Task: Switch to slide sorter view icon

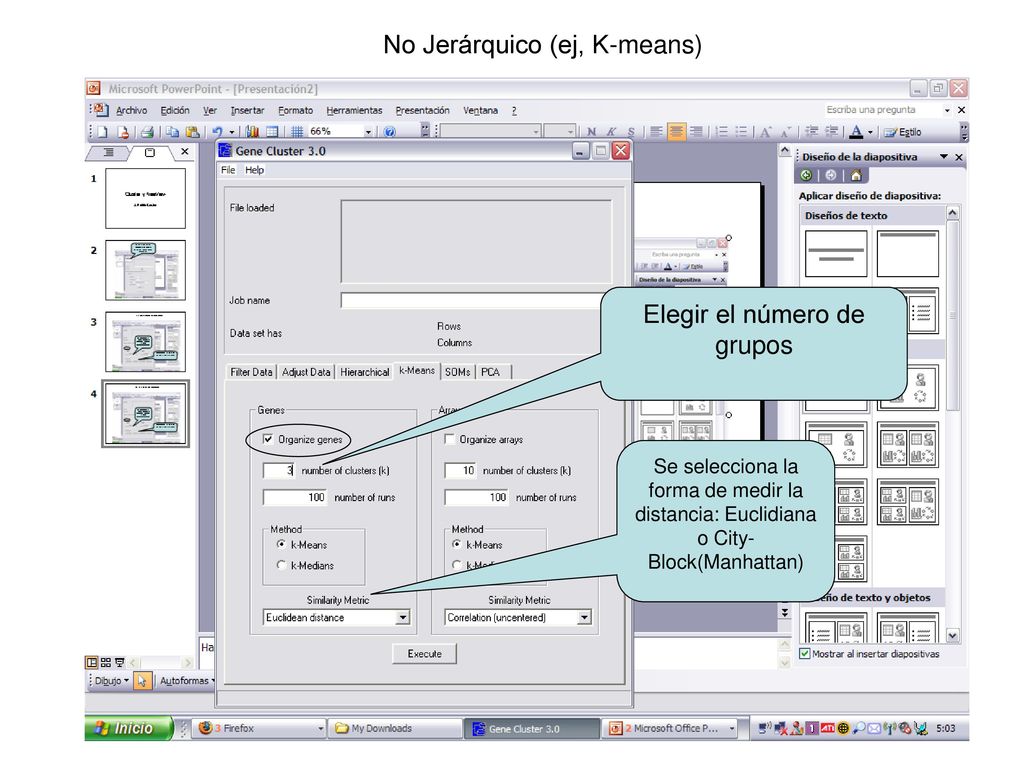Action: [x=106, y=662]
